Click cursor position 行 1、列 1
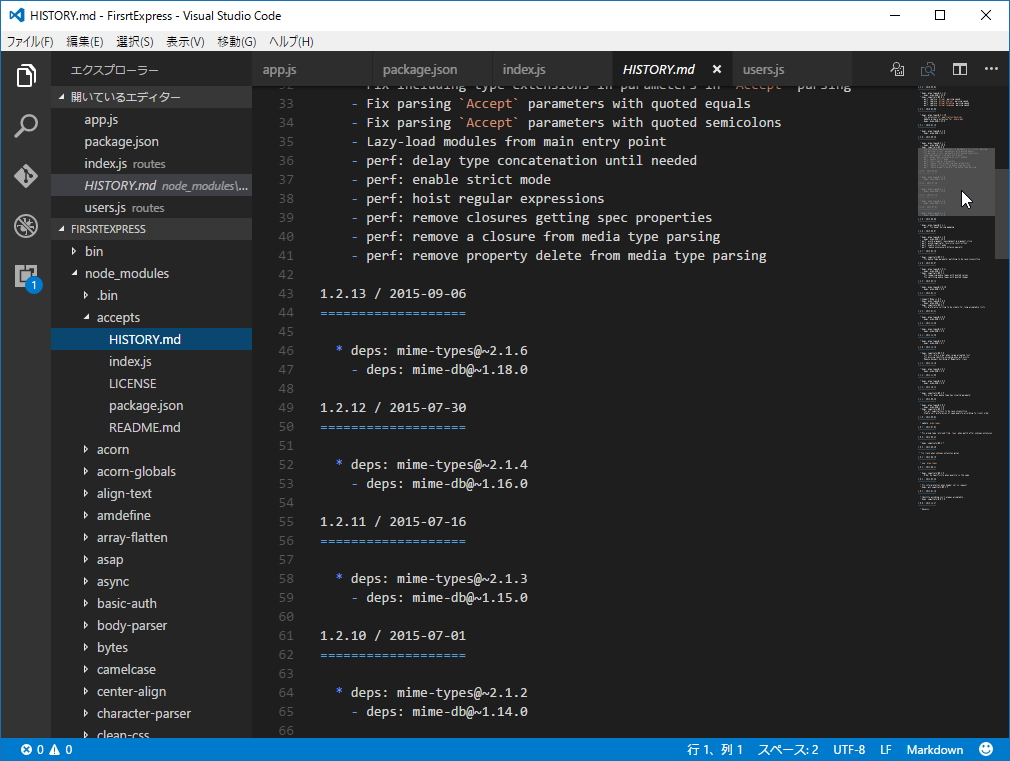The image size is (1010, 761). (x=714, y=749)
